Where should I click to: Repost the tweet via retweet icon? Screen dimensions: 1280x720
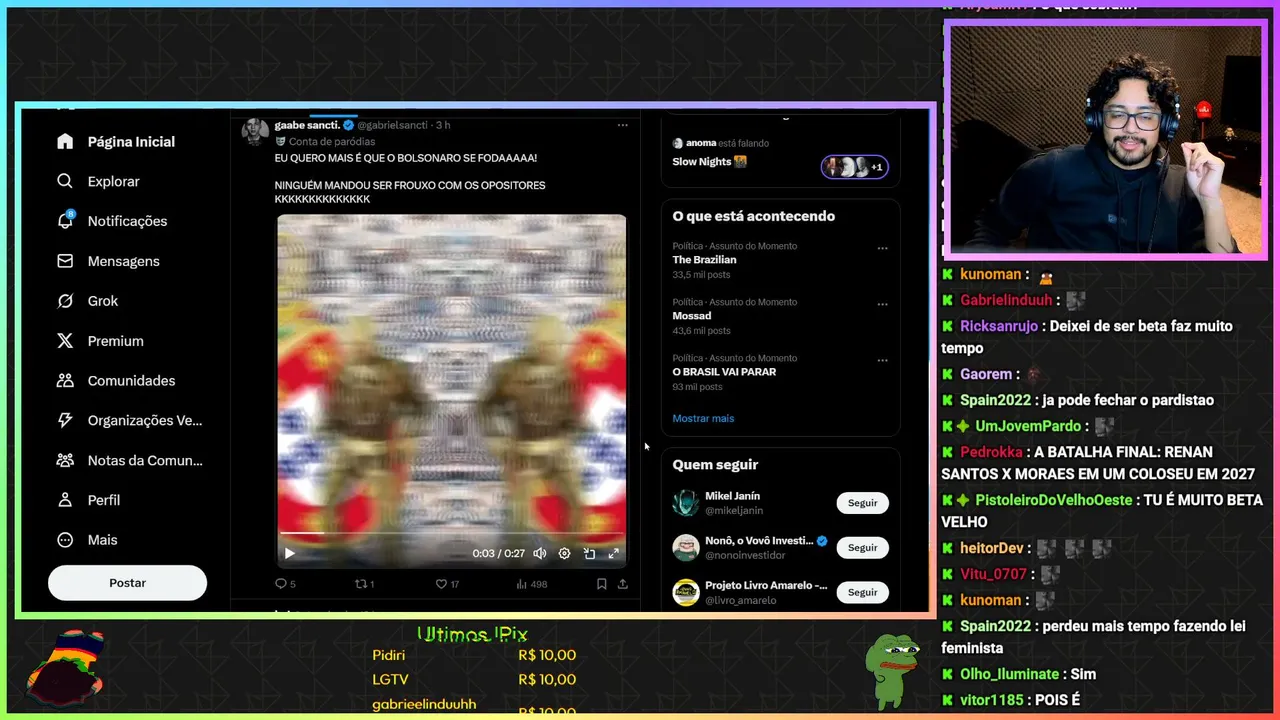(361, 584)
